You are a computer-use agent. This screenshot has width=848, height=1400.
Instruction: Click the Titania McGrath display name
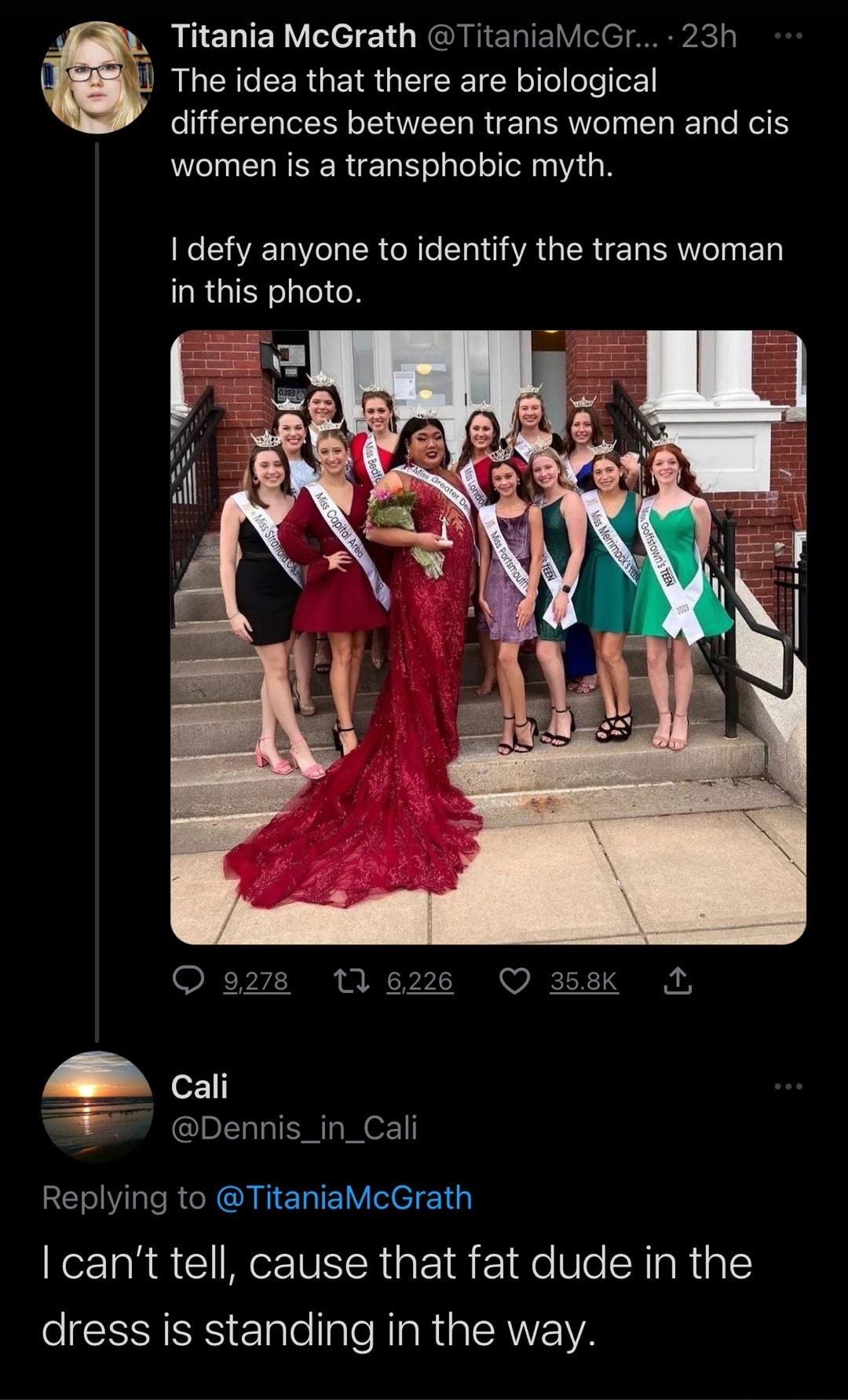(x=294, y=36)
